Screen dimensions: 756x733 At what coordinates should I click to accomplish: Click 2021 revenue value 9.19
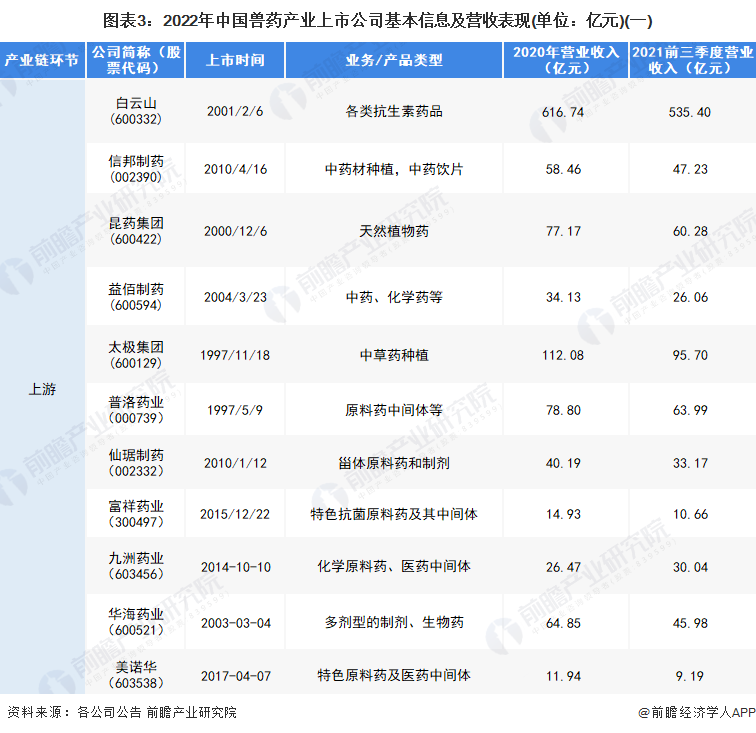[689, 676]
